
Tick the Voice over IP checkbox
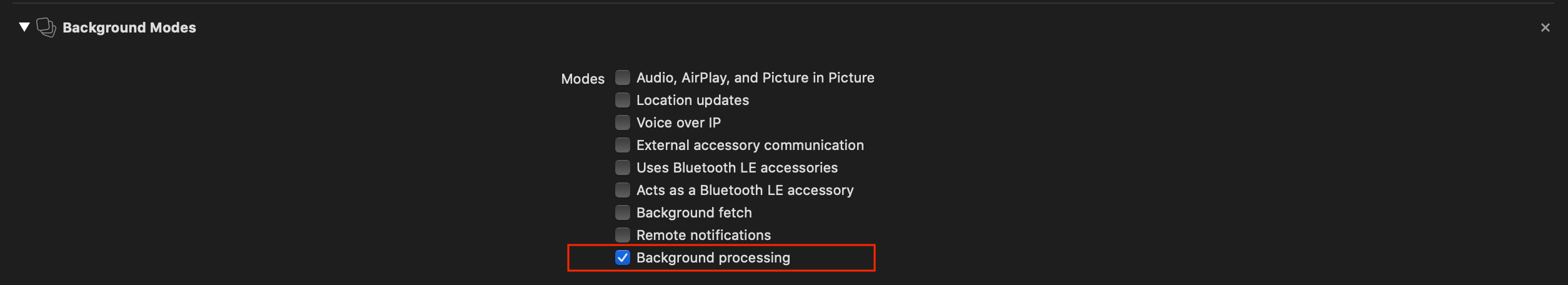622,122
